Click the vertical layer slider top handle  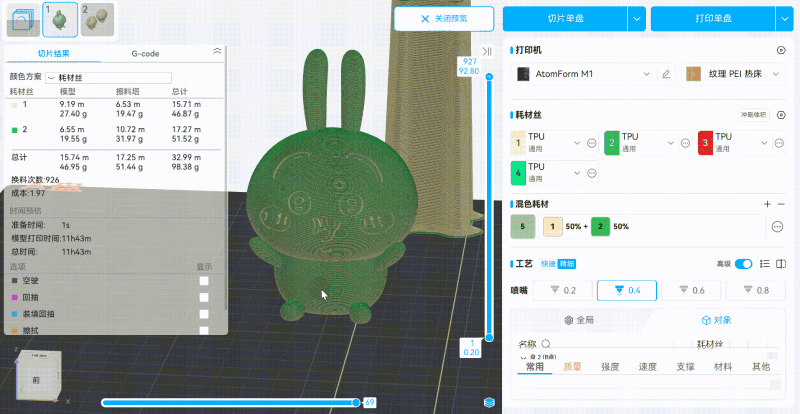(x=489, y=77)
